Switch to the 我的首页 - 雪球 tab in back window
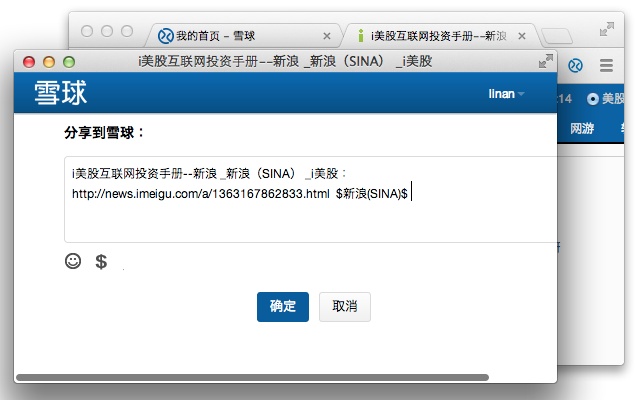The image size is (640, 400). (244, 36)
